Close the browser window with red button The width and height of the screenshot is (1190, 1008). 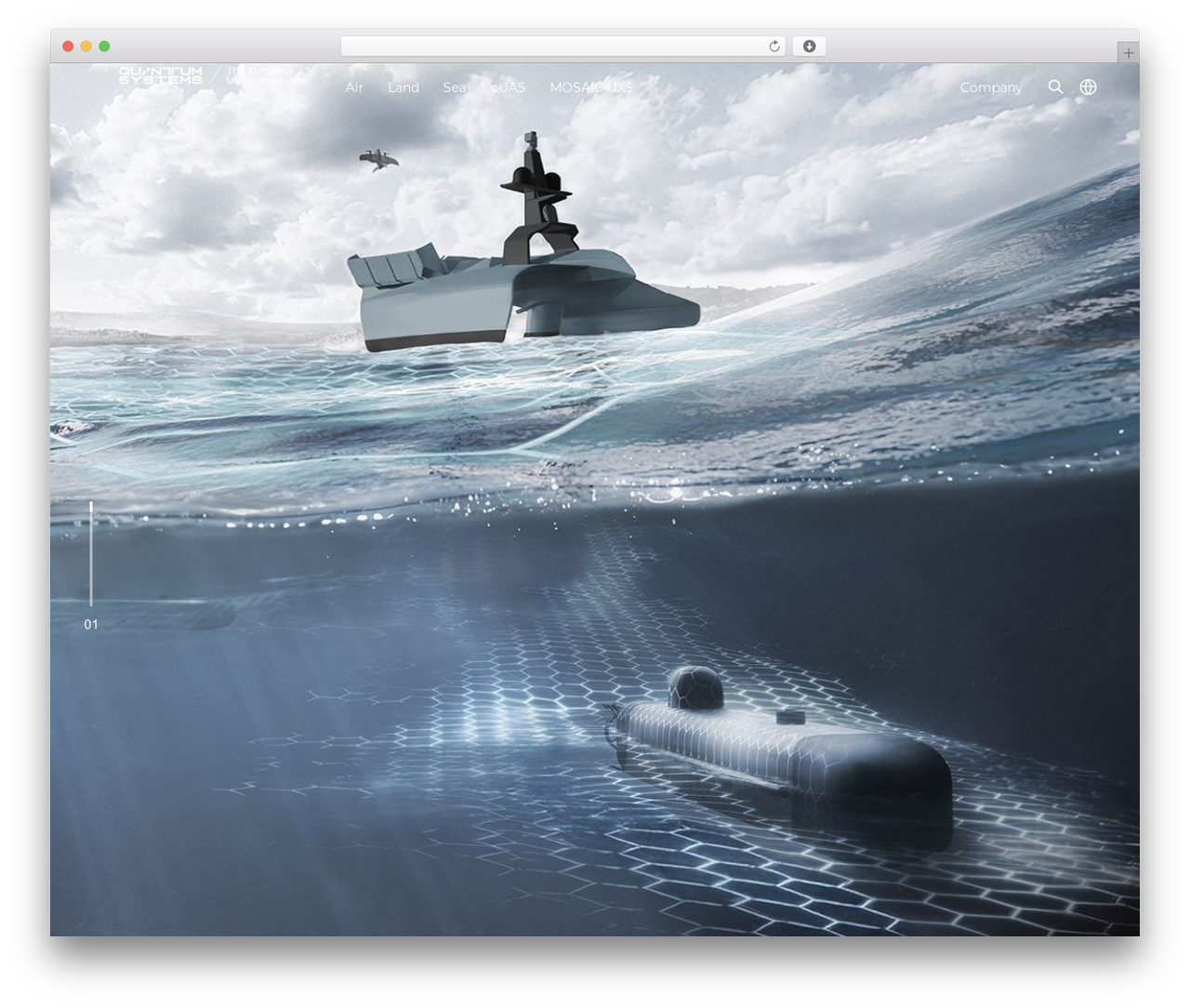tap(68, 46)
